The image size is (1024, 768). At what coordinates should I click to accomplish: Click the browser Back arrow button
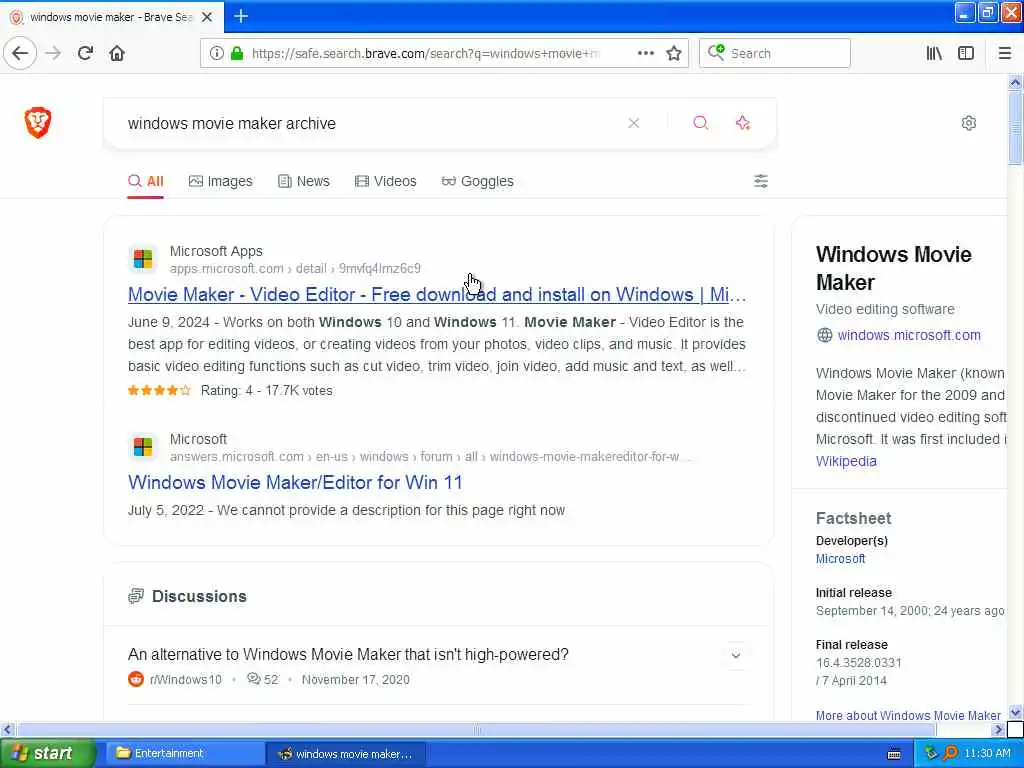coord(20,54)
